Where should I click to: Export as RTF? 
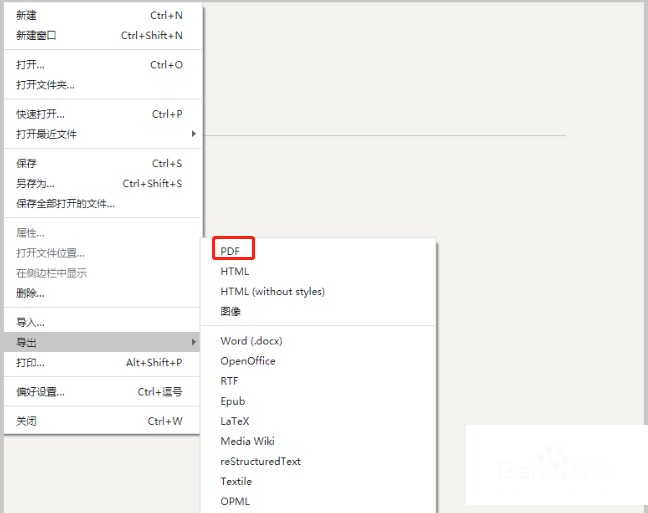[318, 381]
